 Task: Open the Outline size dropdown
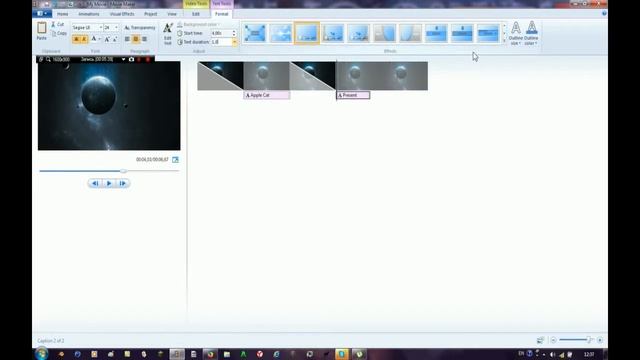(x=516, y=34)
